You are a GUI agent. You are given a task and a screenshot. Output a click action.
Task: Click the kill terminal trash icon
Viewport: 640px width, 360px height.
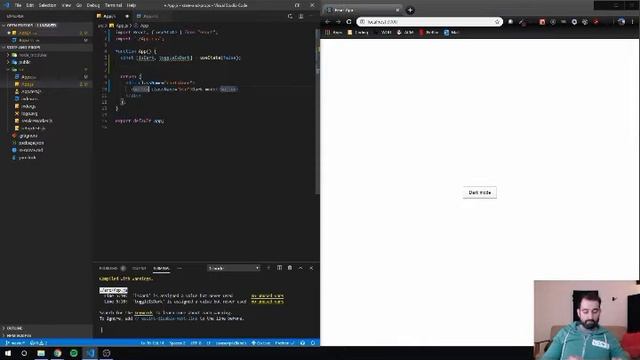[290, 268]
